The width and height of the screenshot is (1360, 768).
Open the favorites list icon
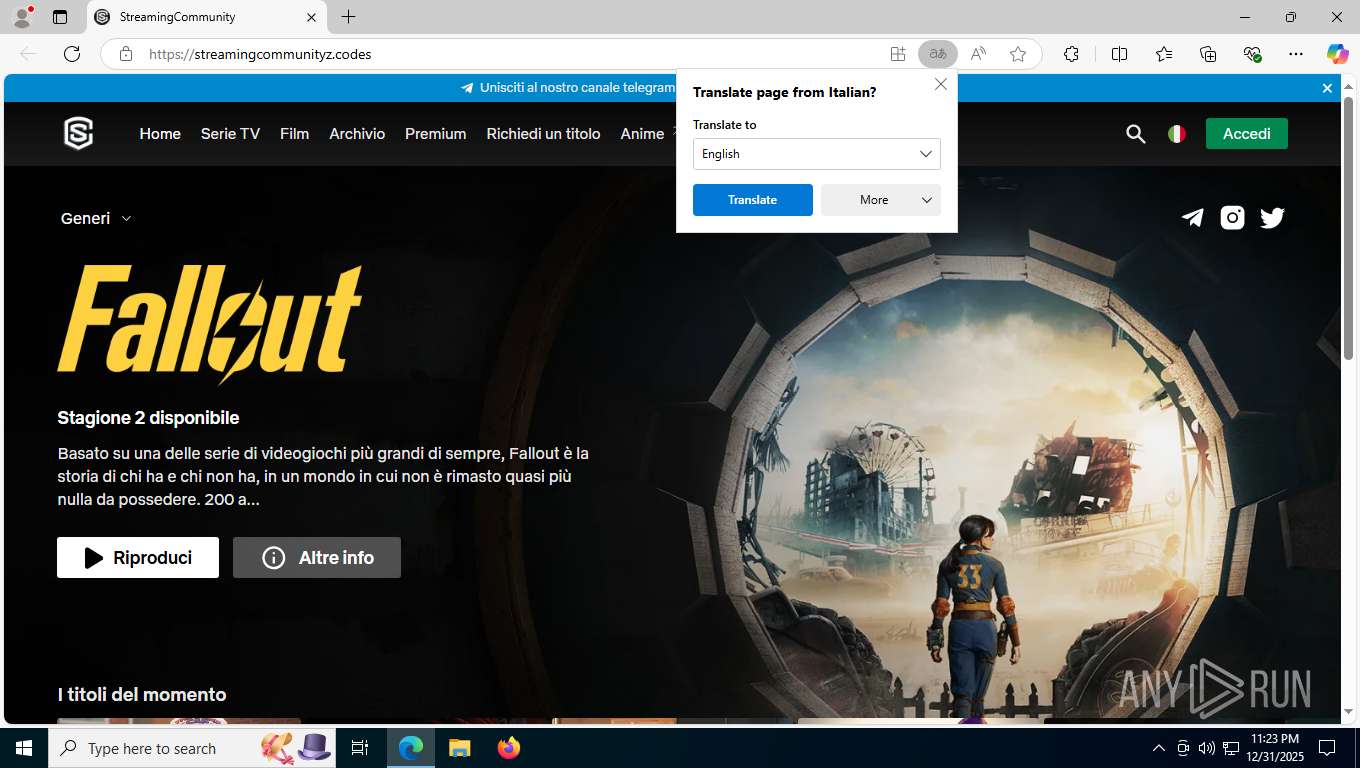pyautogui.click(x=1164, y=54)
